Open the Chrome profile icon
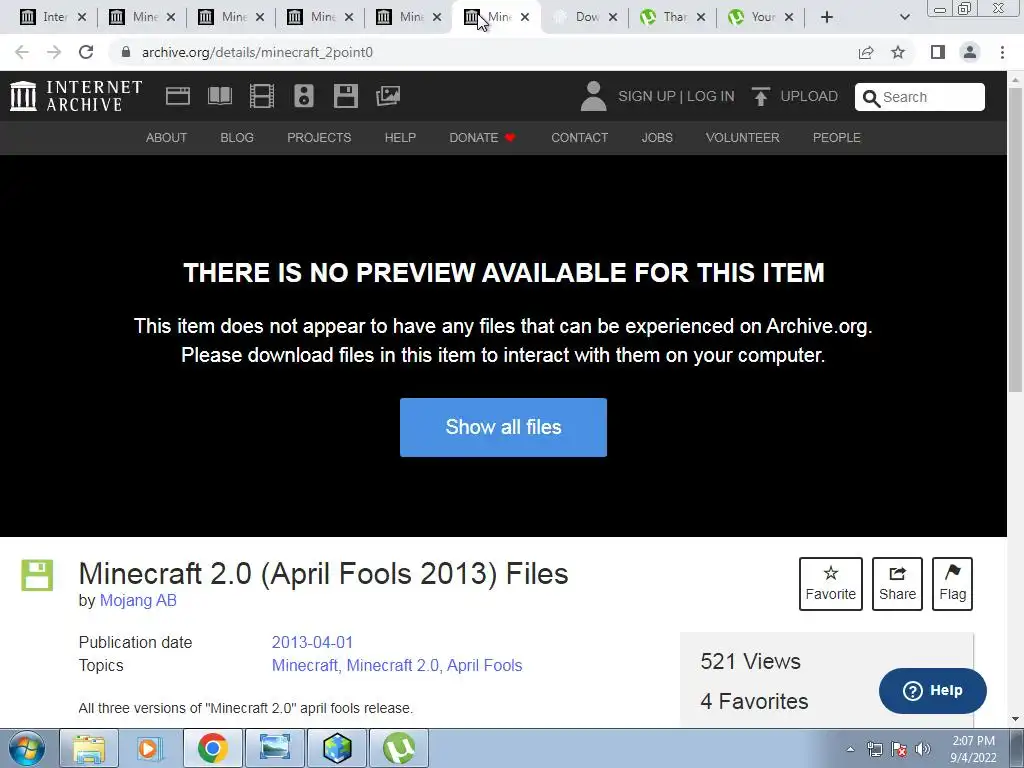1024x768 pixels. [970, 52]
